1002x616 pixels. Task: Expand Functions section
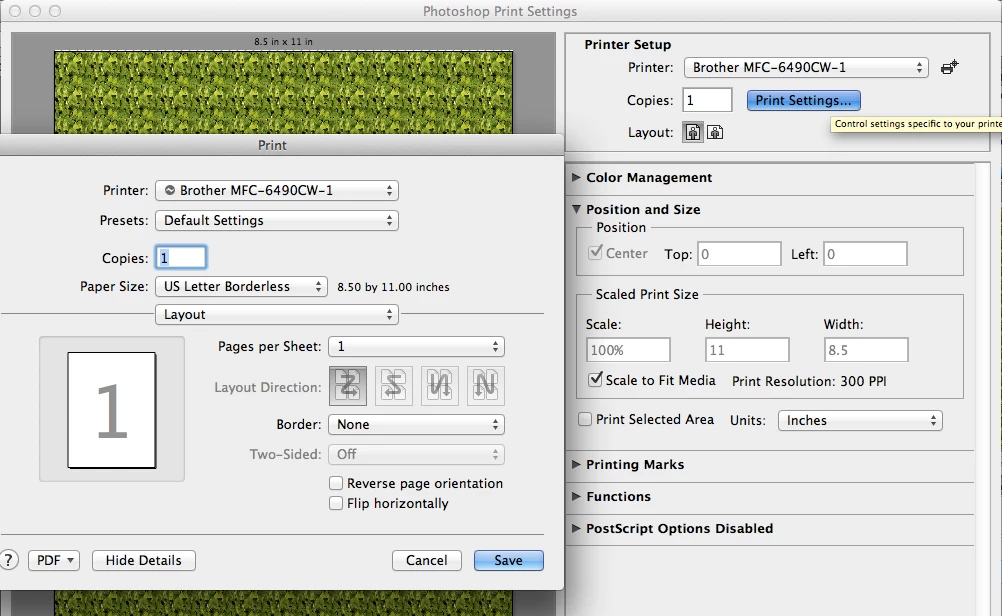tap(576, 496)
